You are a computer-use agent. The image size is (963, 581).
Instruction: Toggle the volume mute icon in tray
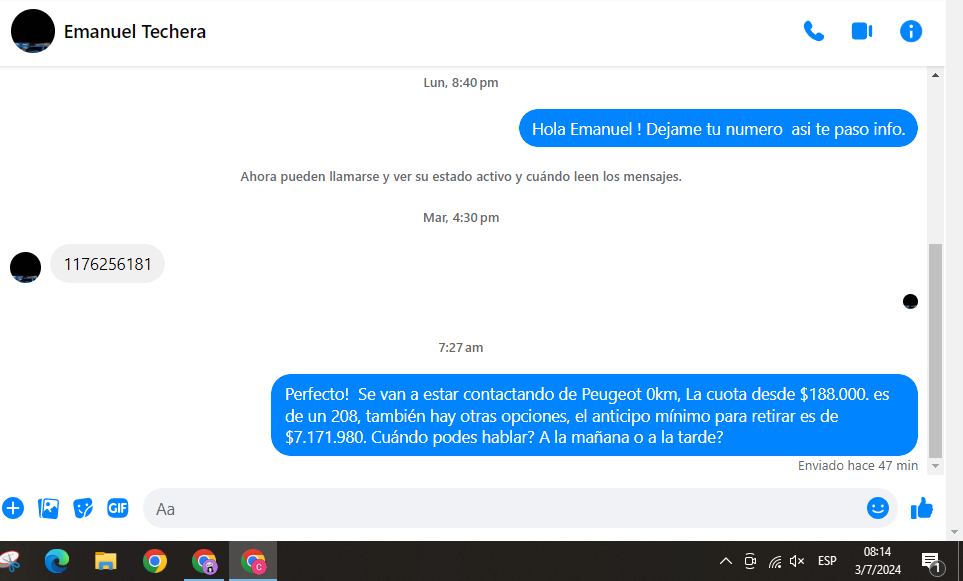point(797,561)
